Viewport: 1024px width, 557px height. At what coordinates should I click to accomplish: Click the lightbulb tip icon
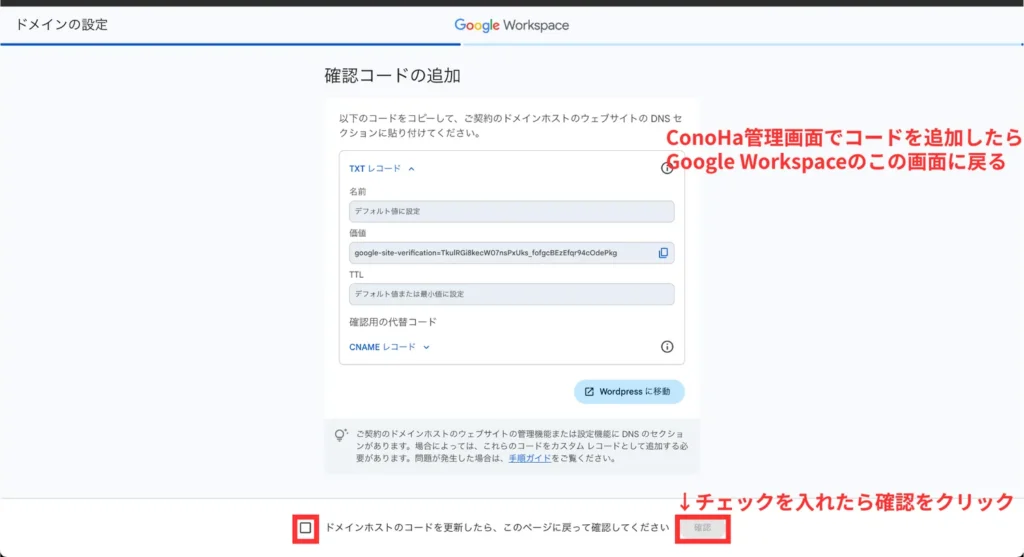[340, 436]
